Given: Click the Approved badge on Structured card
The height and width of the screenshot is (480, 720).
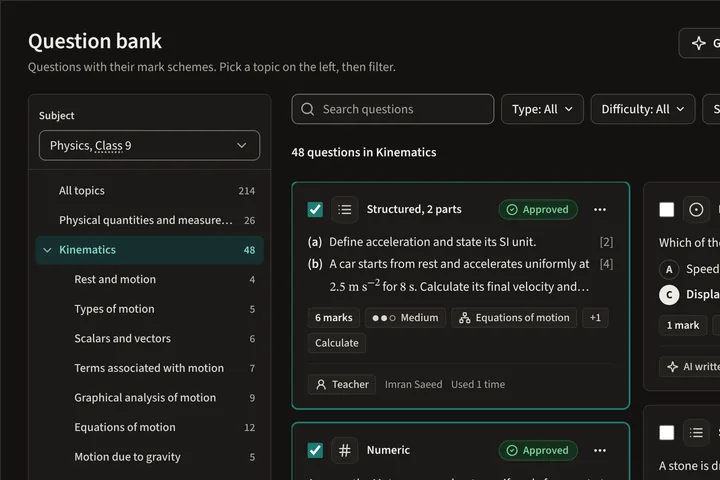Looking at the screenshot, I should 538,209.
